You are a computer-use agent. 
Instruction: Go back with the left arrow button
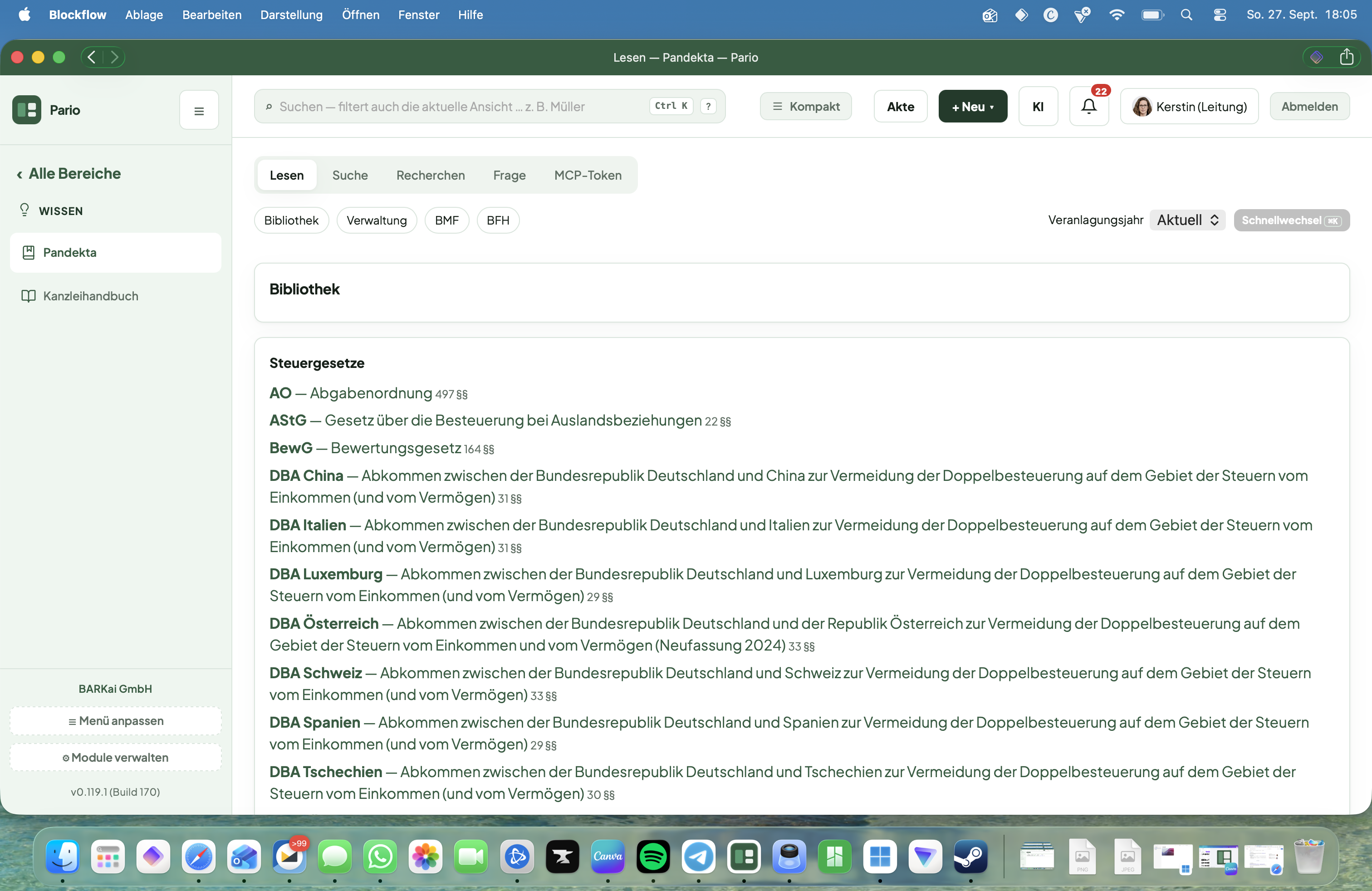pos(92,57)
